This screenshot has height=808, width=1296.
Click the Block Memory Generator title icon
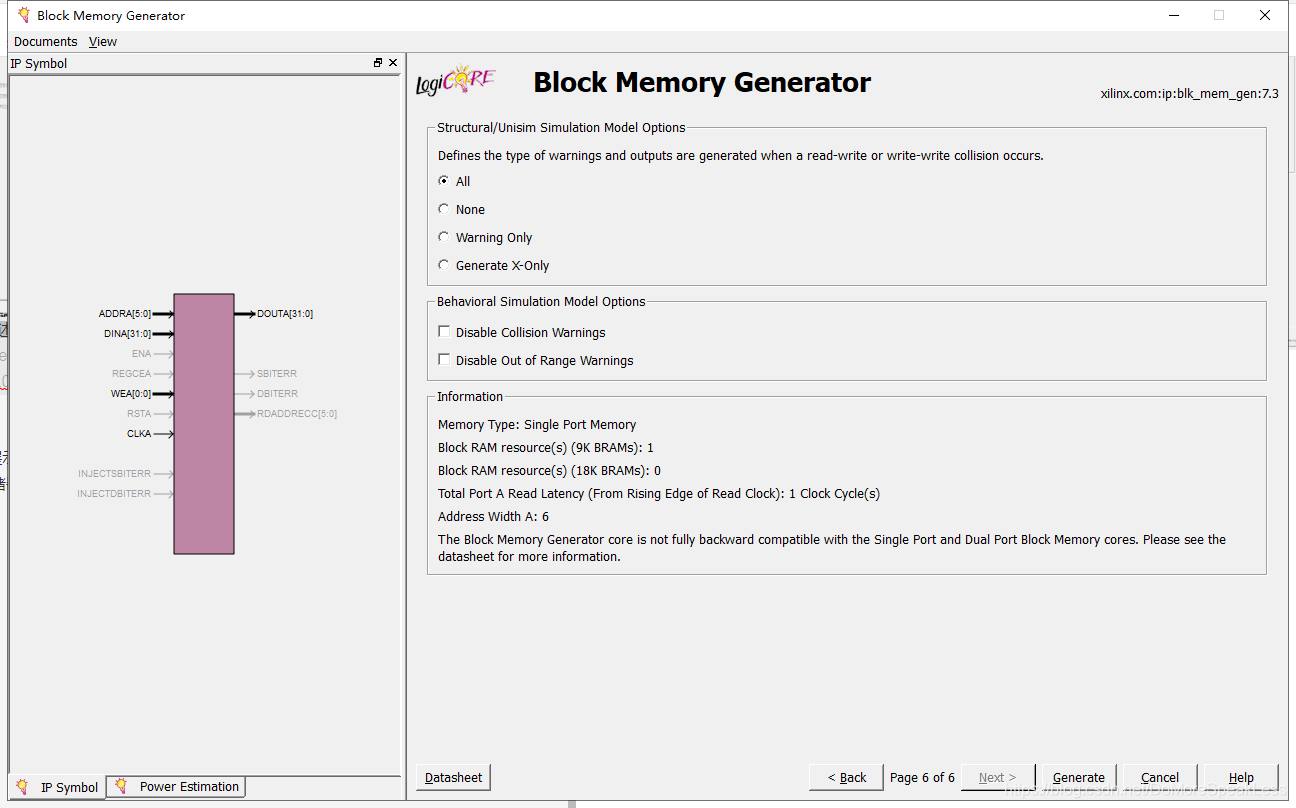point(24,15)
